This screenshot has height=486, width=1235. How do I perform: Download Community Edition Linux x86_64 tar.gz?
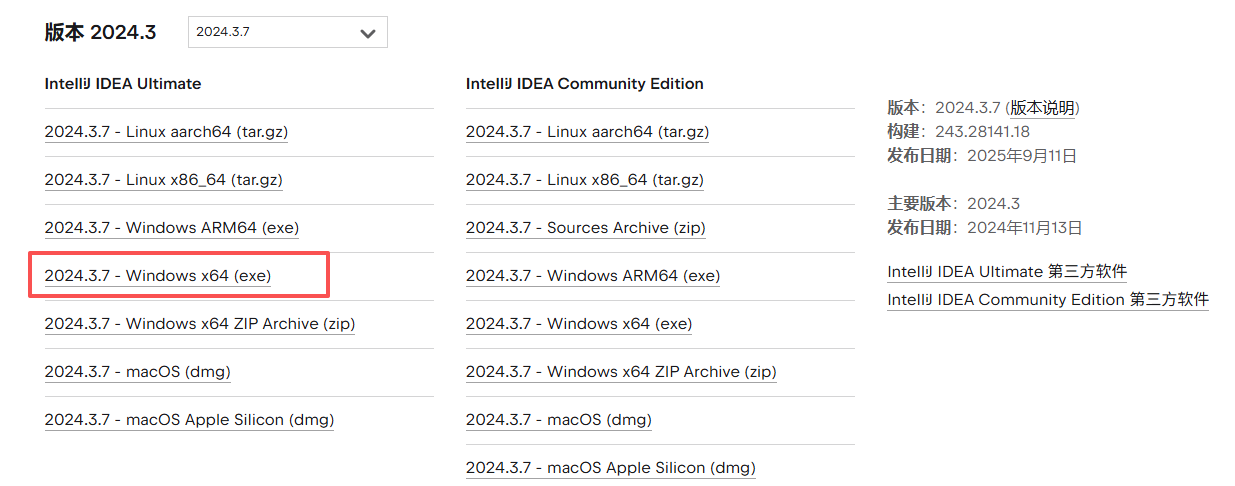pyautogui.click(x=584, y=180)
